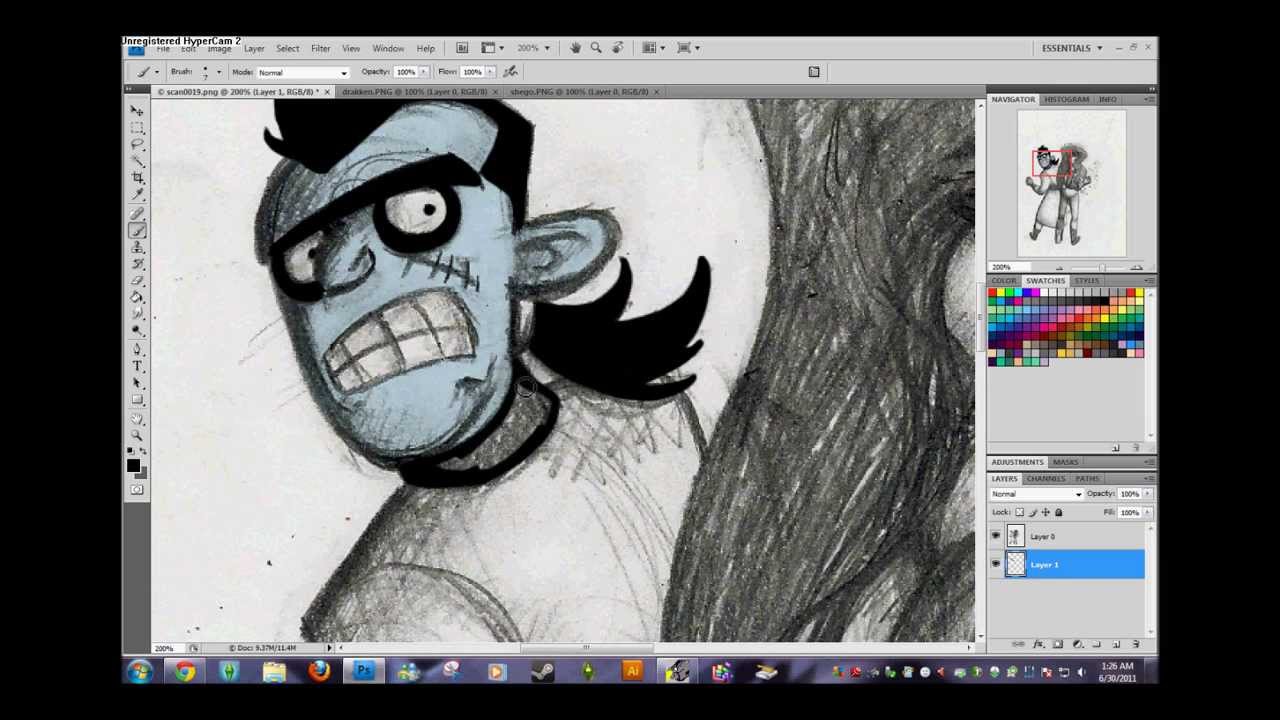This screenshot has width=1280, height=720.
Task: Create a new layer
Action: pos(1116,644)
